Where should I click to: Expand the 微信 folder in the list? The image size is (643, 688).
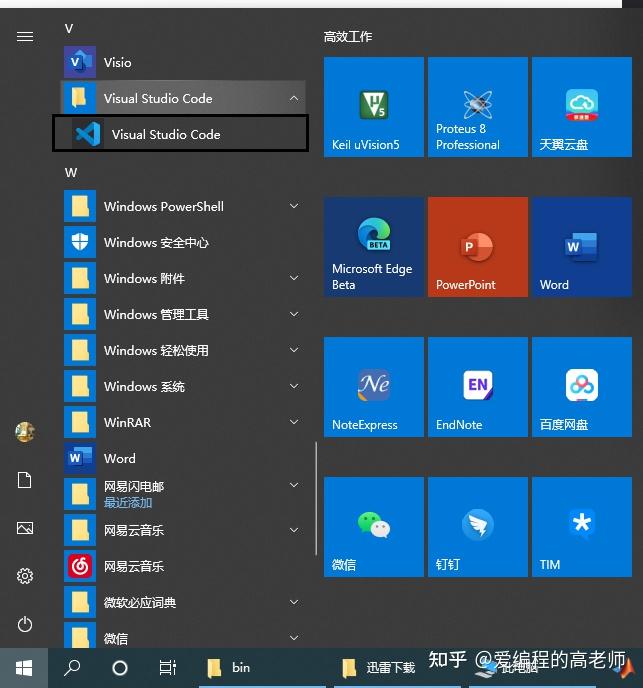tap(294, 638)
